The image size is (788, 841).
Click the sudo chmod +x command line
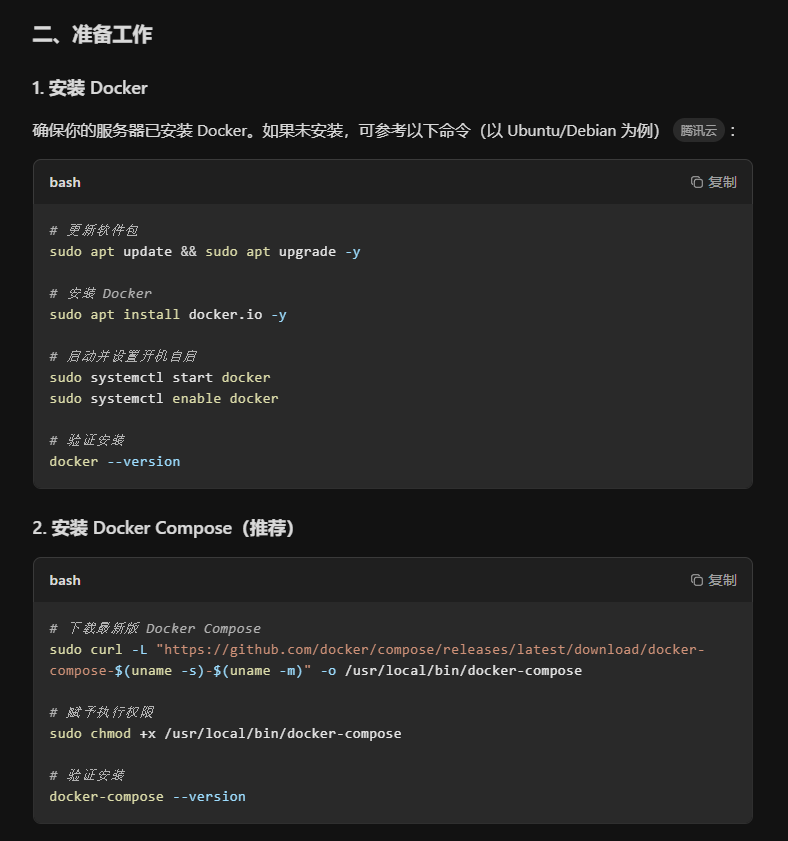tap(225, 734)
